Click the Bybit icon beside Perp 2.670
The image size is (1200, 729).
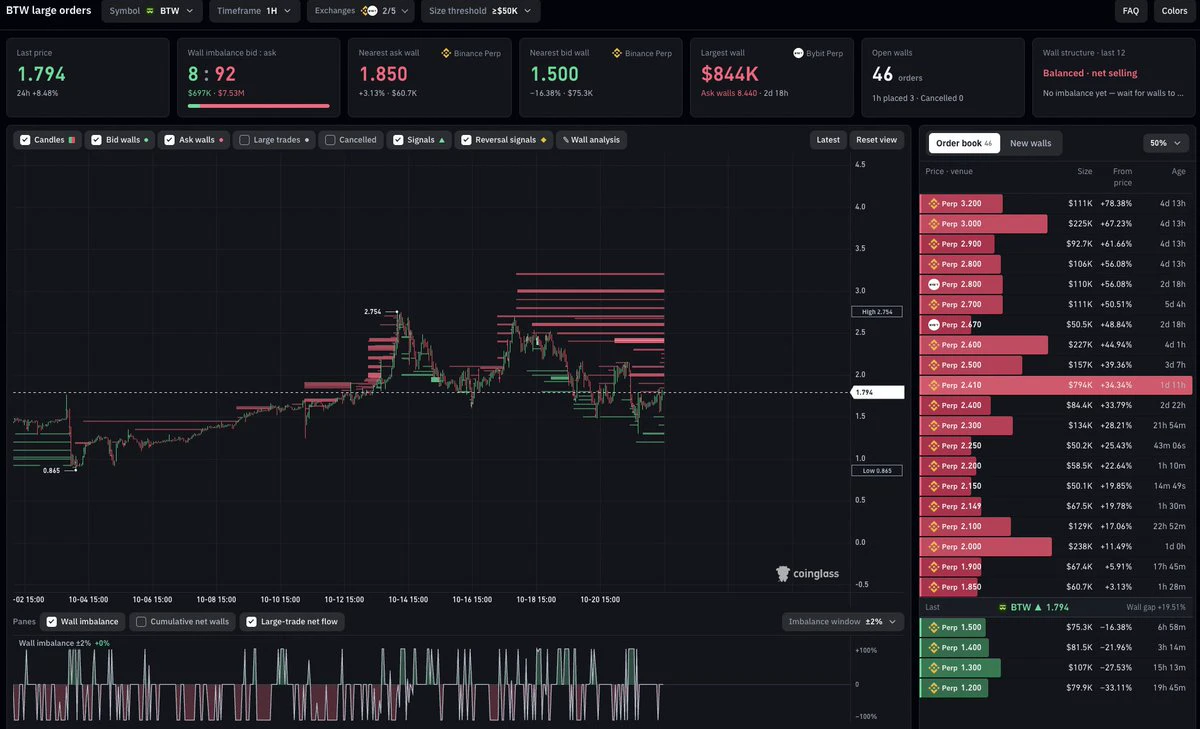(x=934, y=325)
